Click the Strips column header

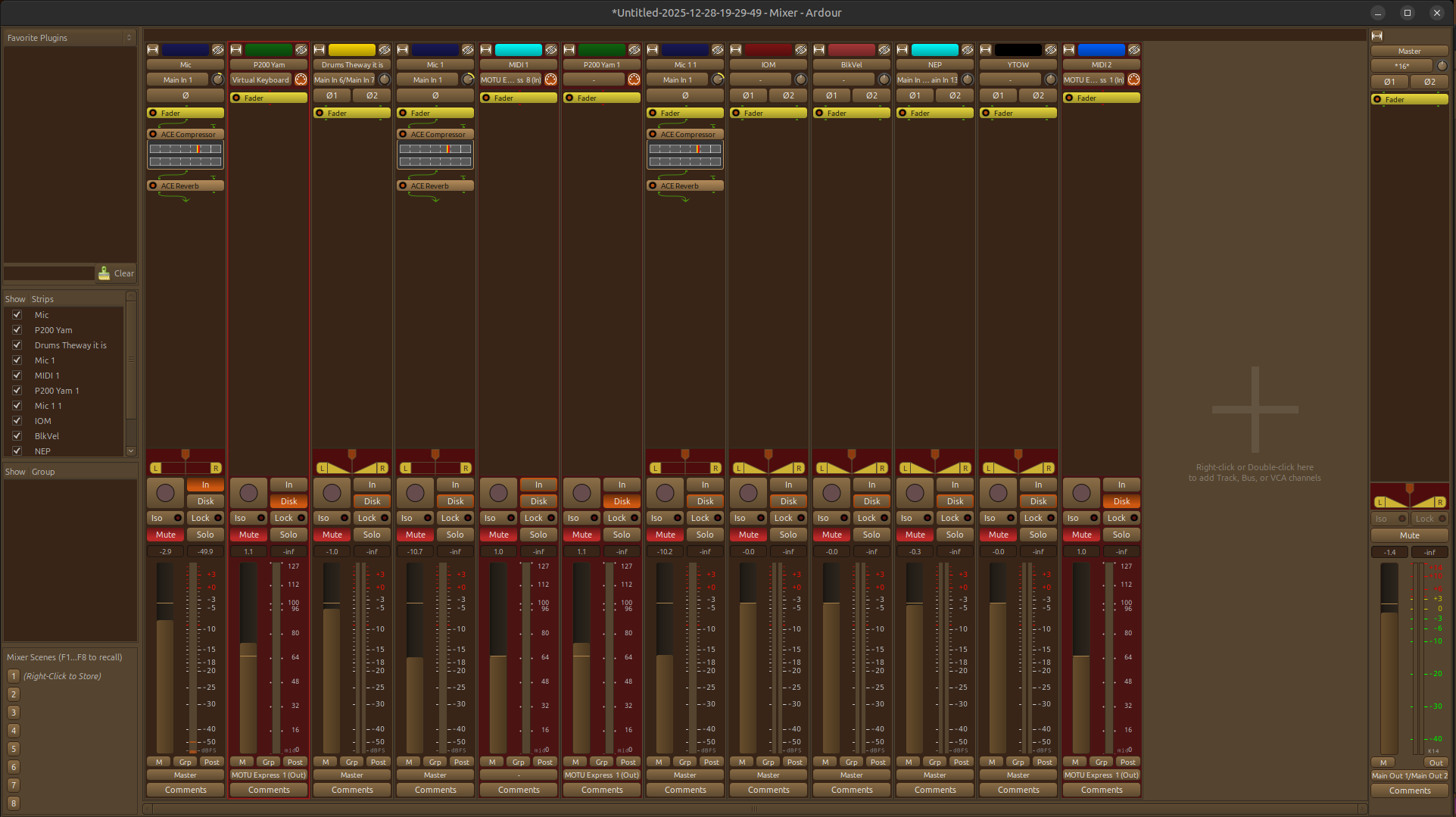coord(42,299)
